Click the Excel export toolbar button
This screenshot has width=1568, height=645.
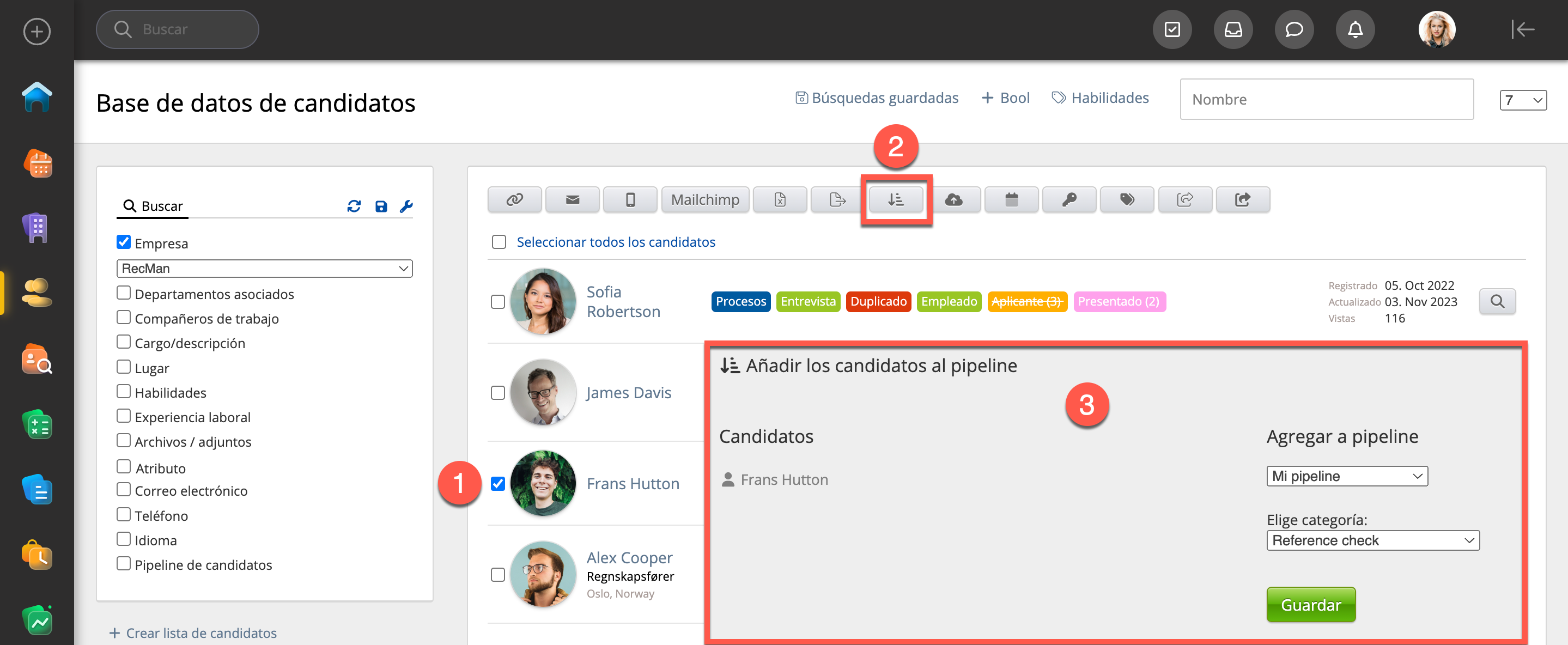click(x=780, y=199)
